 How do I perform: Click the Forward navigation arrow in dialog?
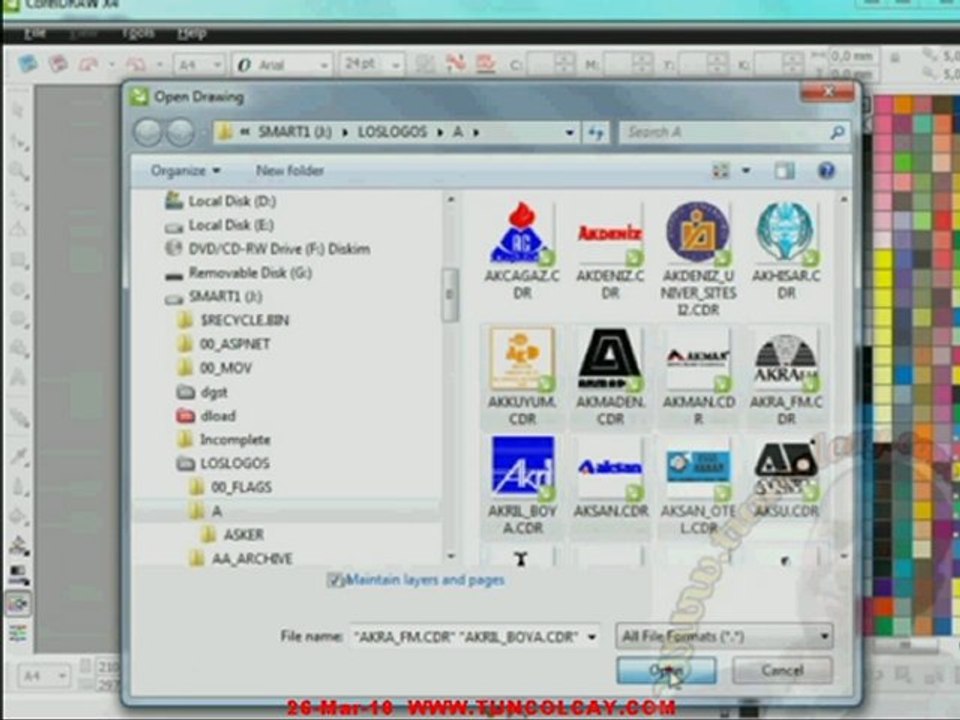tap(181, 132)
